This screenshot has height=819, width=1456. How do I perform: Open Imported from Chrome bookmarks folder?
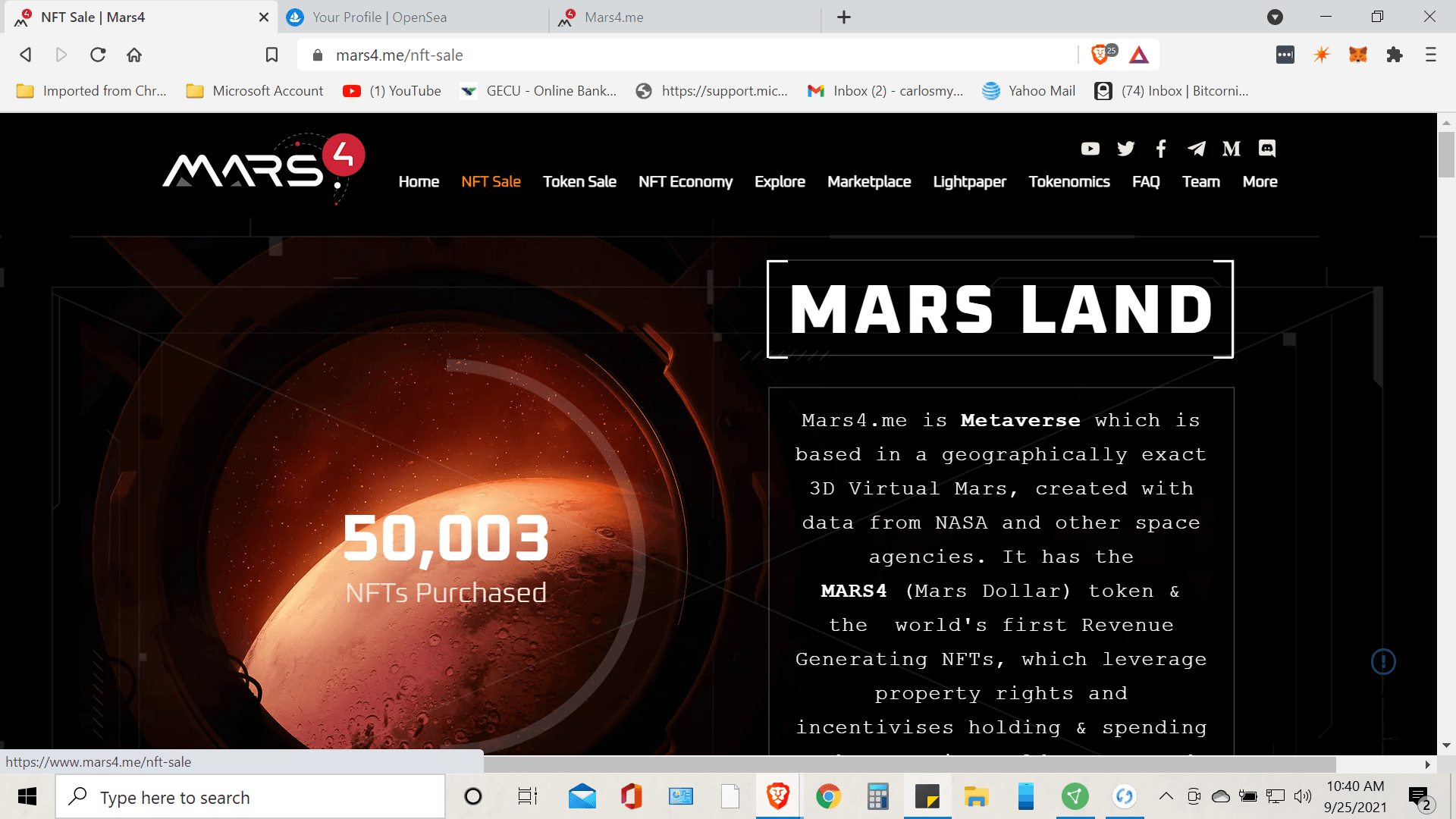(91, 91)
